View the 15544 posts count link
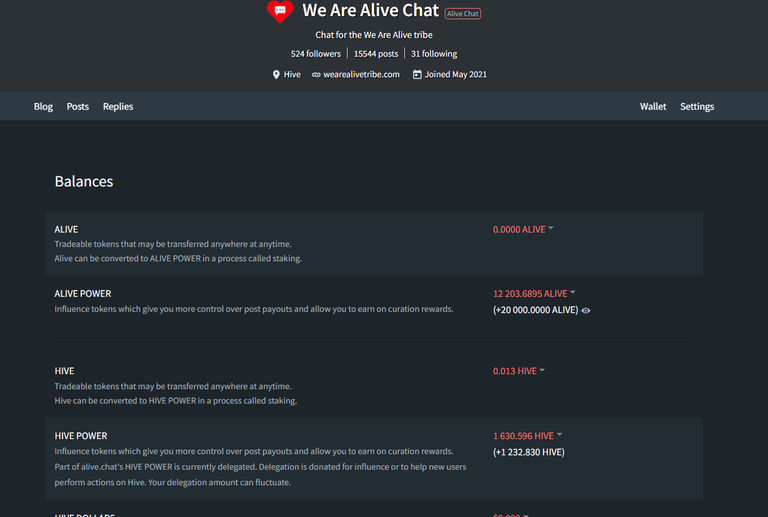The width and height of the screenshot is (768, 517). click(376, 54)
